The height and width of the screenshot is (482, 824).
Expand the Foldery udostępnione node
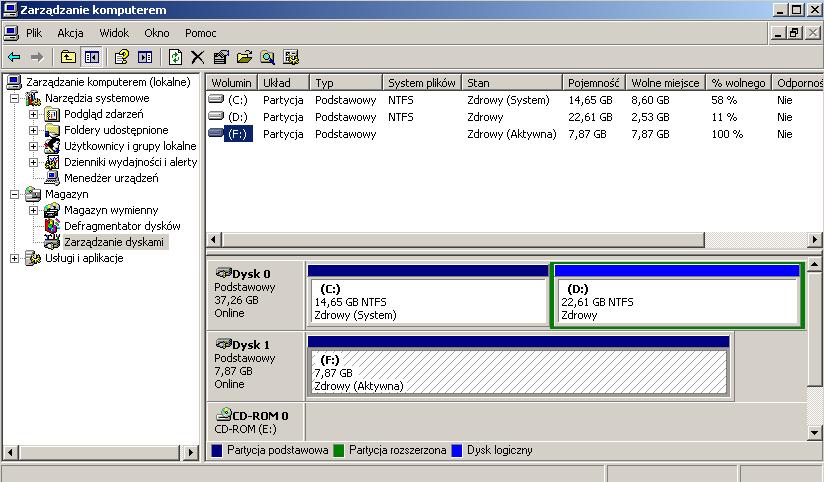pyautogui.click(x=34, y=130)
